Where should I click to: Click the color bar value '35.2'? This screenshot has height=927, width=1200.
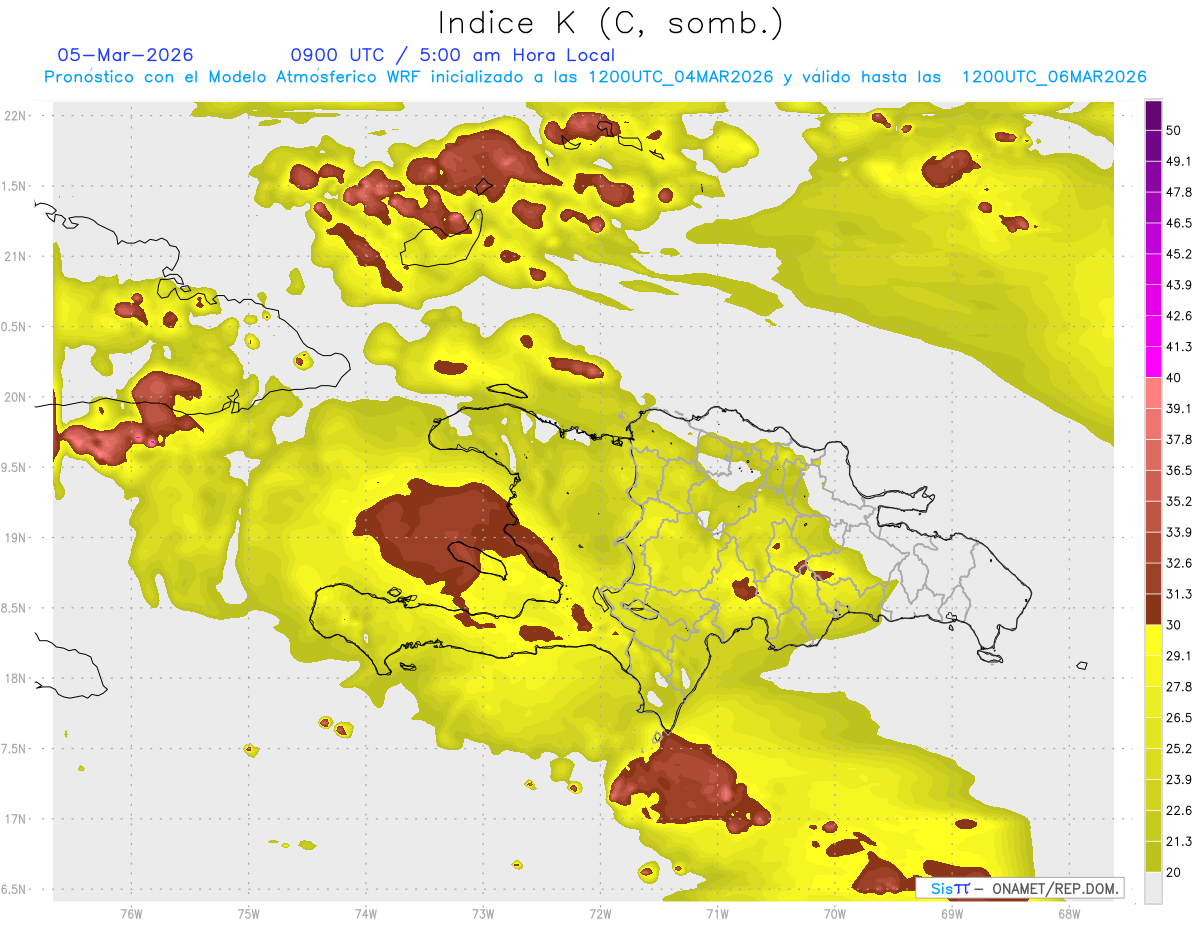(1179, 502)
